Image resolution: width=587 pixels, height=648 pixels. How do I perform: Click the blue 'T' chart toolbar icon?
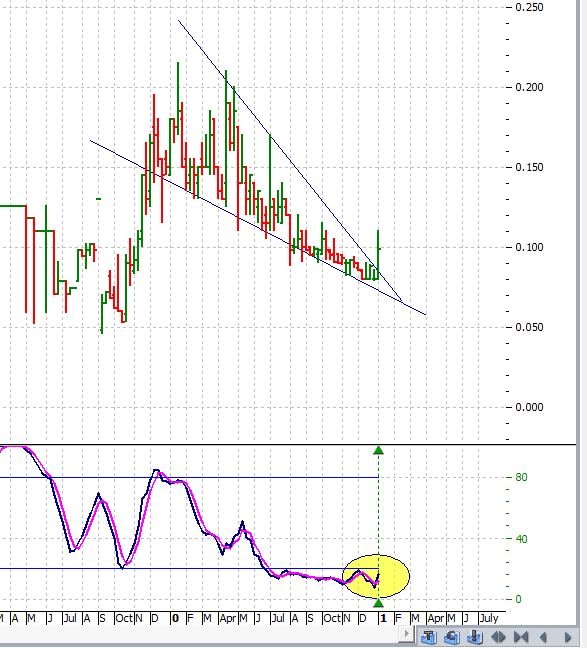pyautogui.click(x=428, y=637)
